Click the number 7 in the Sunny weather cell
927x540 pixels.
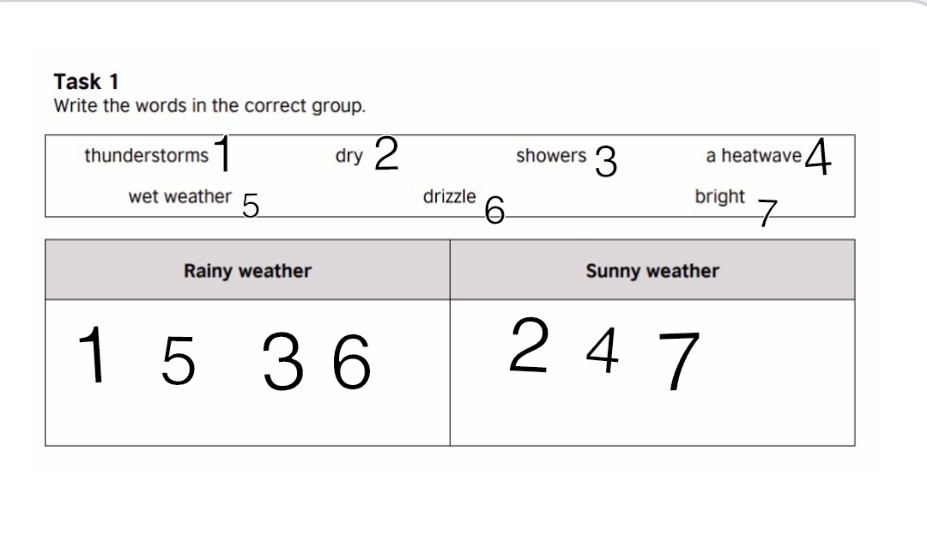(679, 361)
